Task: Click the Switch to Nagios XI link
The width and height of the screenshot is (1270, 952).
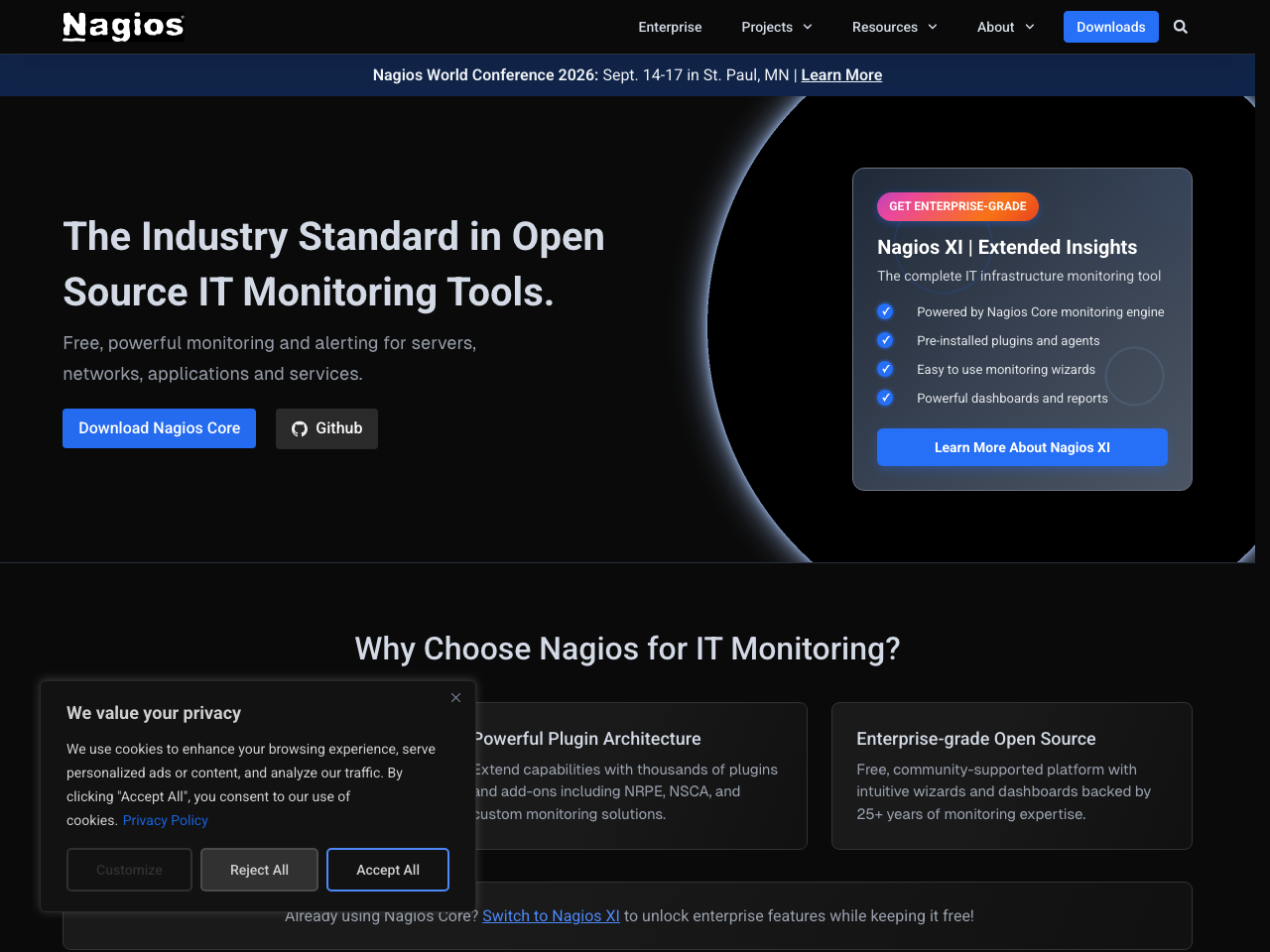Action: (x=551, y=915)
